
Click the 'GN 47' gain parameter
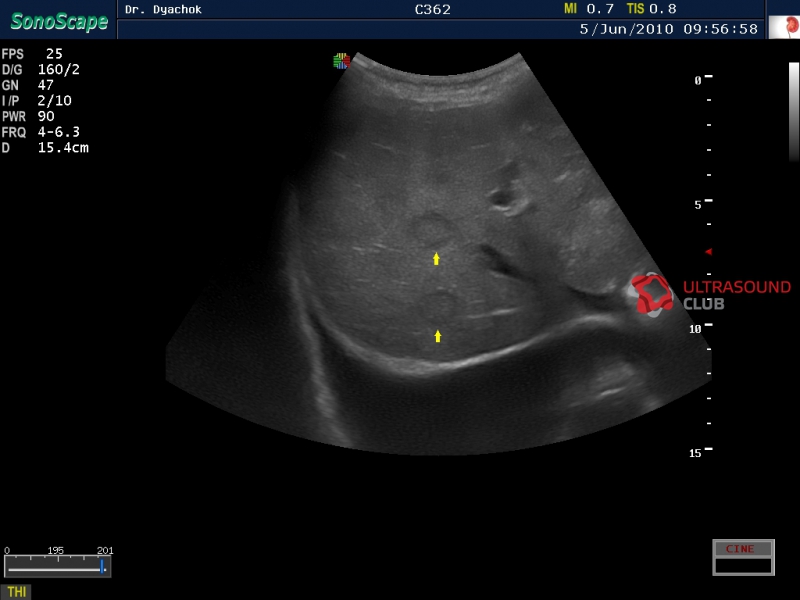28,85
